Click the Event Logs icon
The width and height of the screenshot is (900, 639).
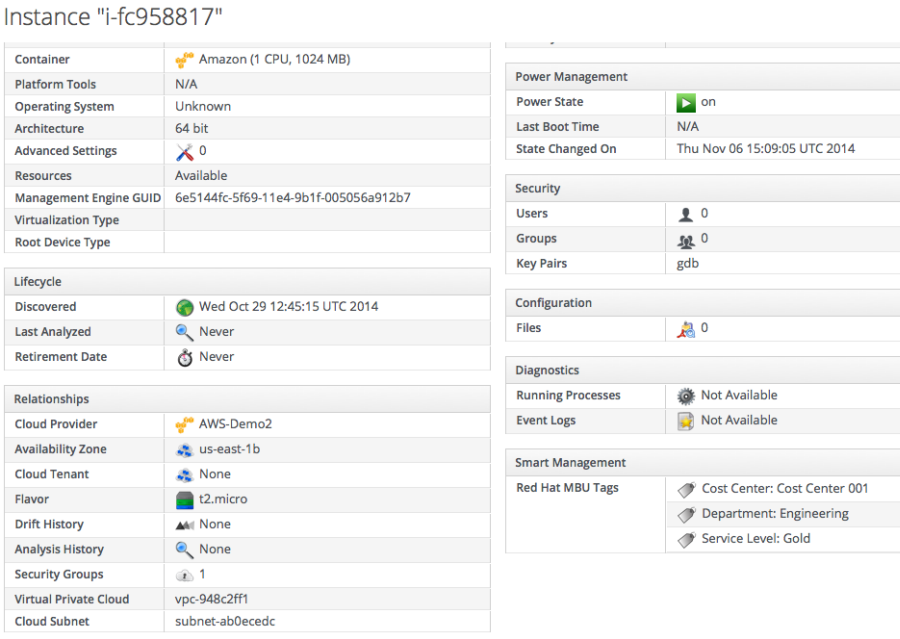[x=686, y=421]
